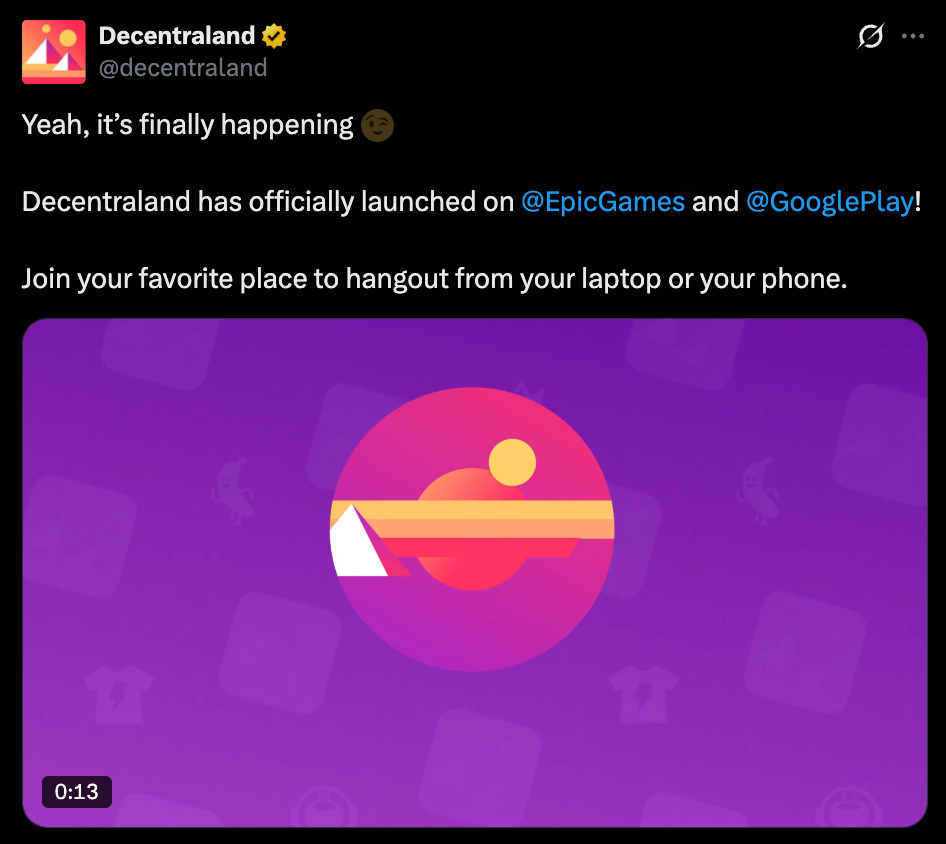The width and height of the screenshot is (946, 844).
Task: Click the 0:13 video duration badge
Action: pyautogui.click(x=77, y=792)
